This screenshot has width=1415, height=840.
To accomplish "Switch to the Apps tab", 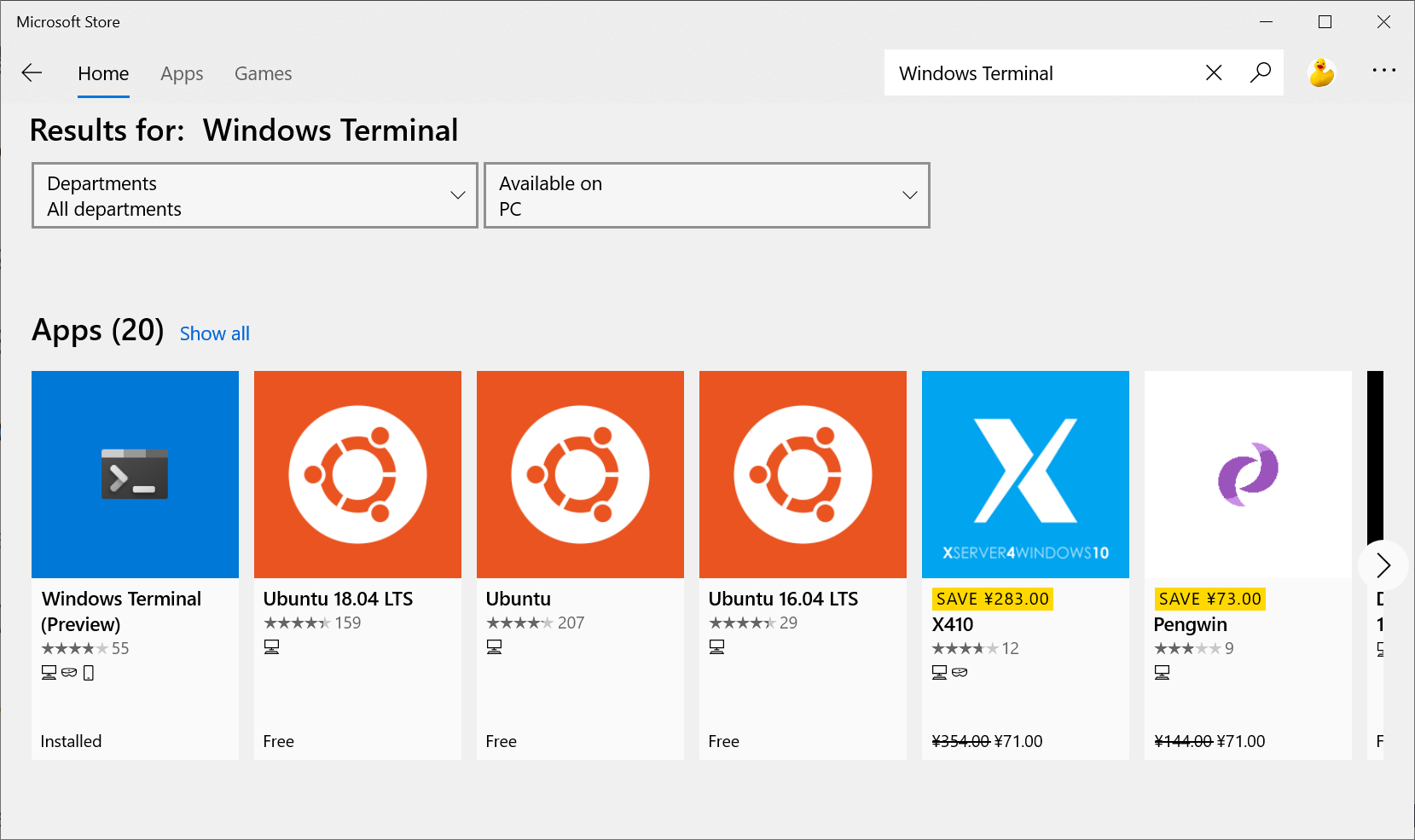I will (x=181, y=73).
